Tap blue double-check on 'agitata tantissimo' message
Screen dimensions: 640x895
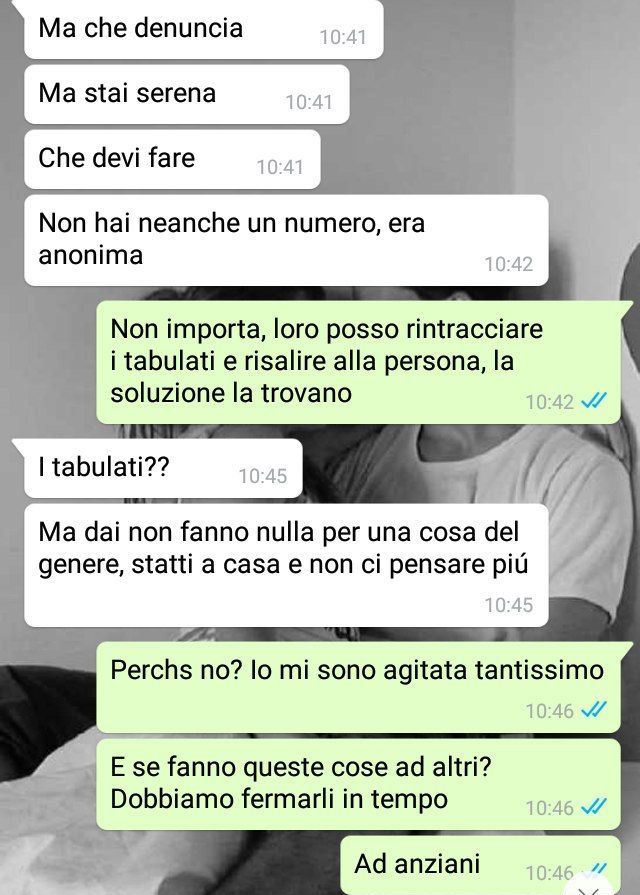594,709
